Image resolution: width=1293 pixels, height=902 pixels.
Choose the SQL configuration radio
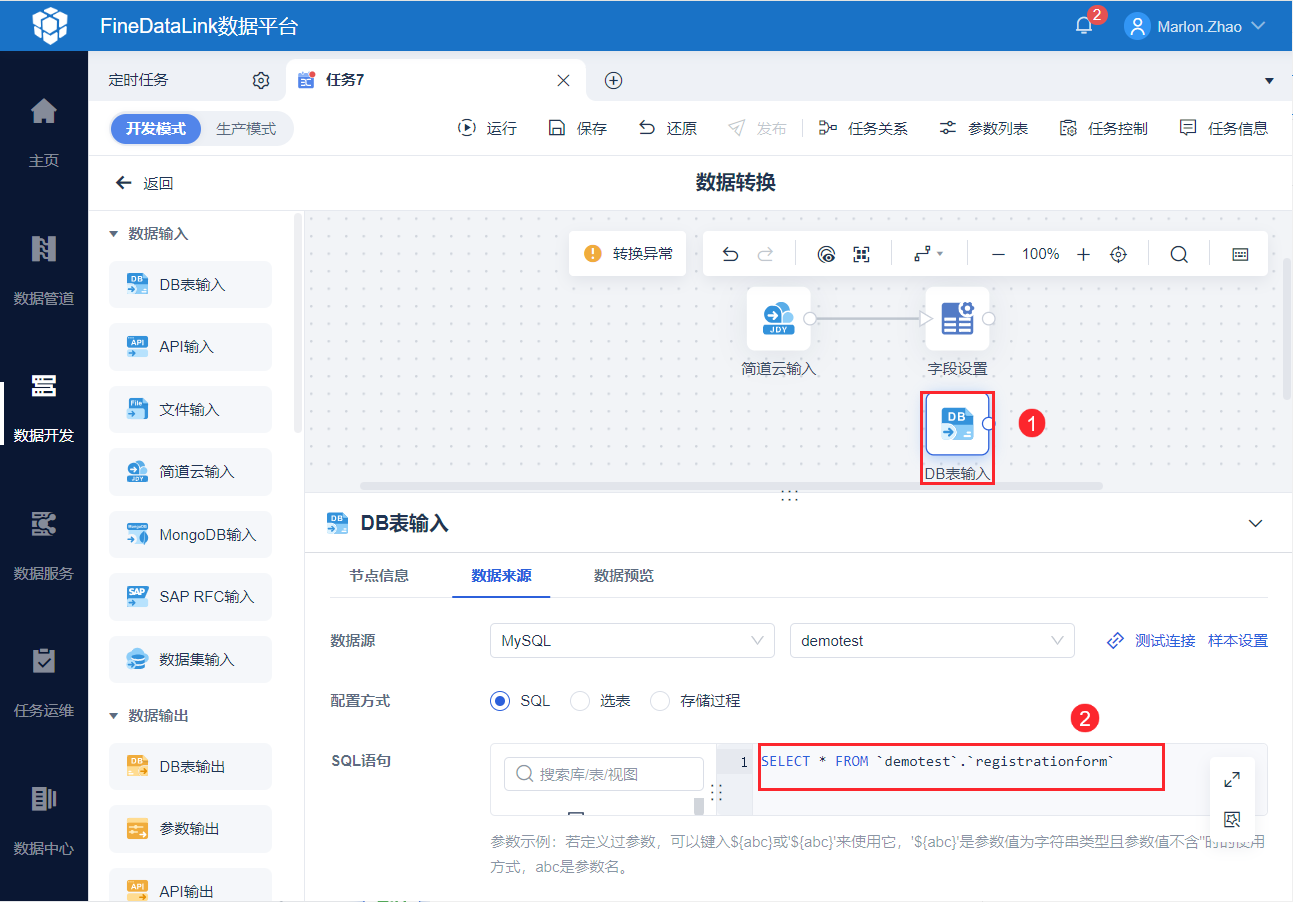click(500, 701)
